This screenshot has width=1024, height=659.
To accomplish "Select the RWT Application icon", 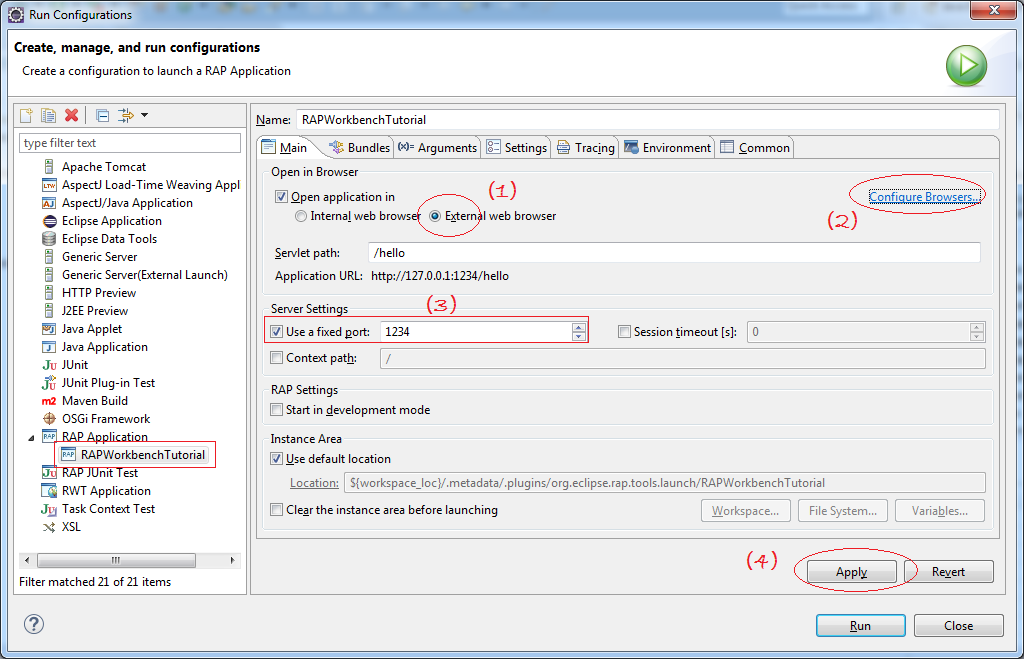I will pos(49,490).
